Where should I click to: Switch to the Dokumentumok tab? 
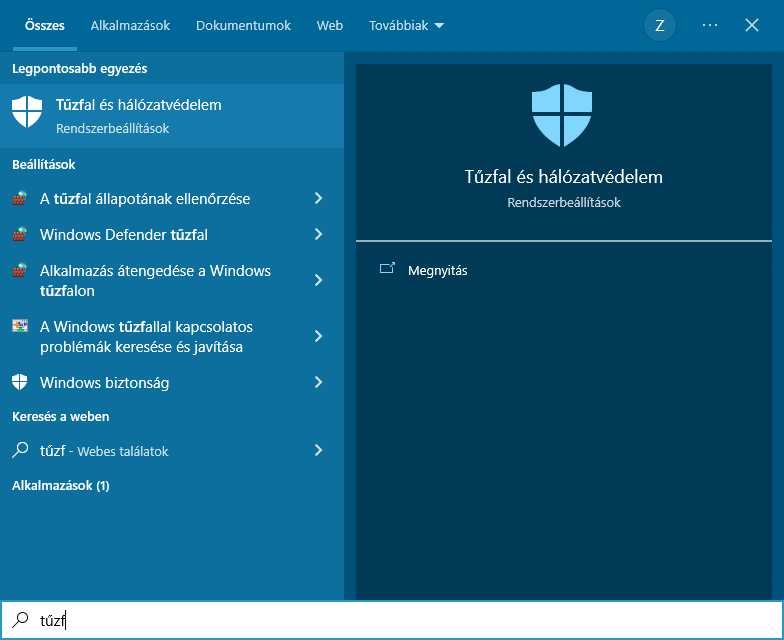[243, 26]
